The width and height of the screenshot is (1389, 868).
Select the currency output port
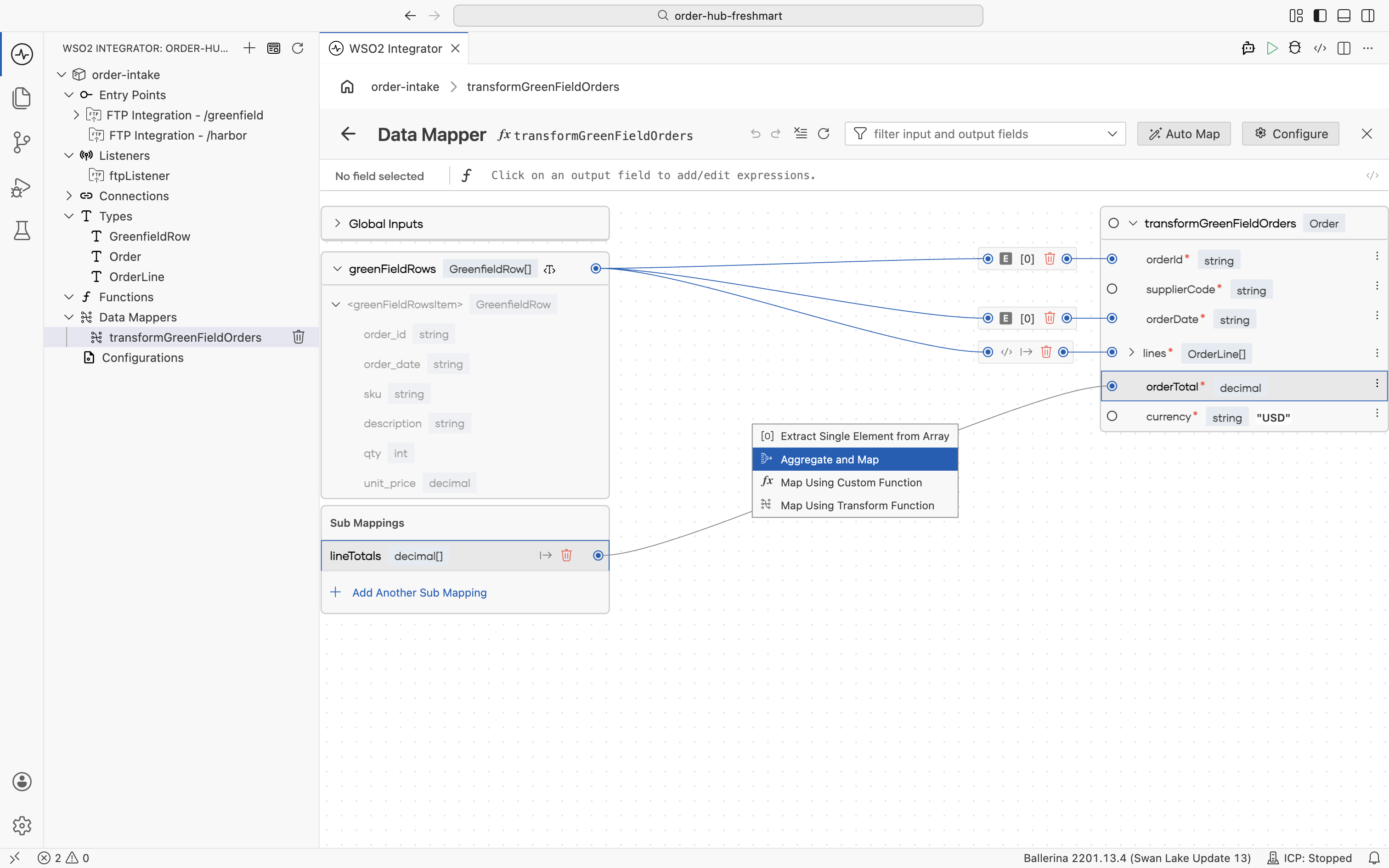[1112, 416]
